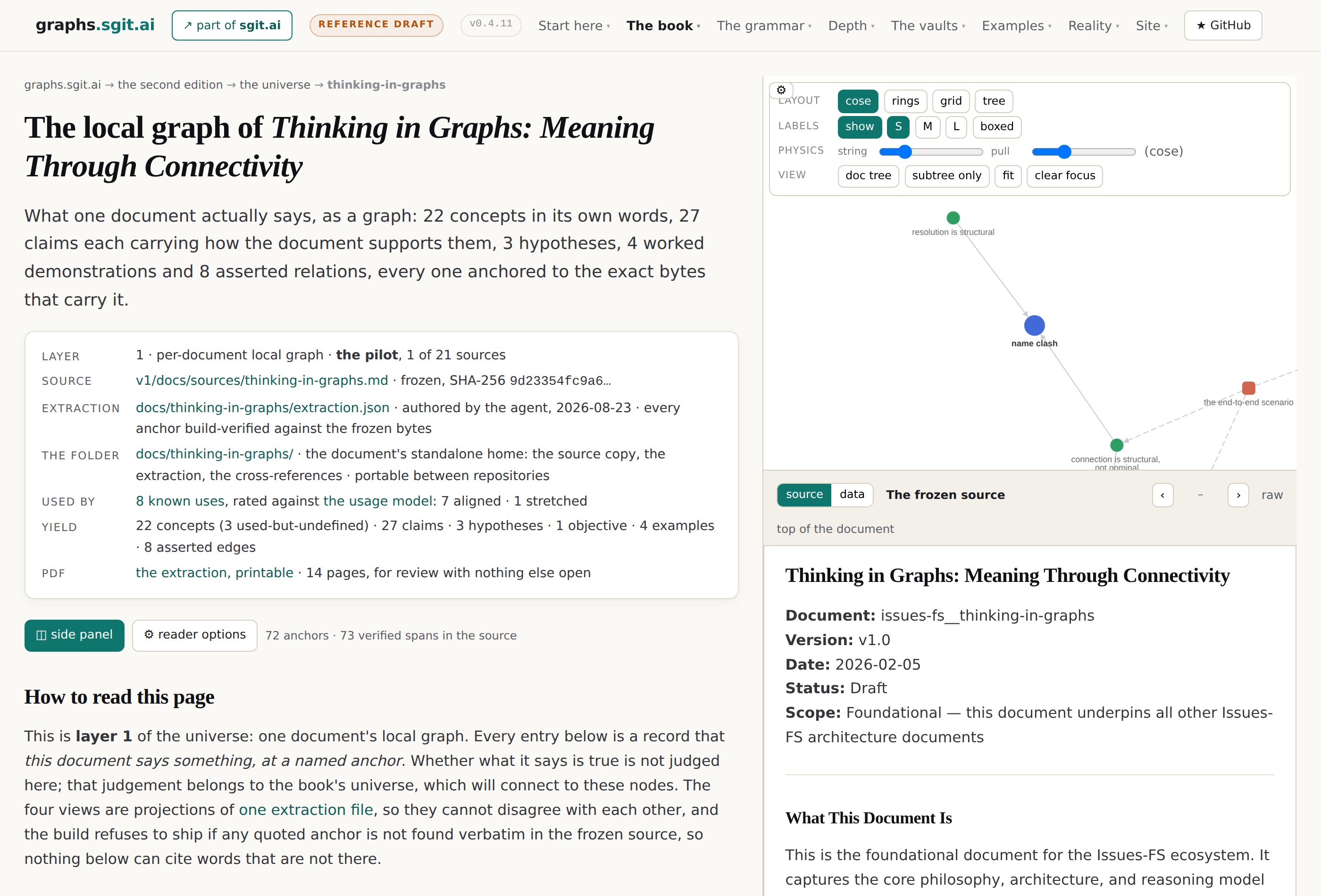The width and height of the screenshot is (1321, 896).
Task: Click 'The frozen source' panel title
Action: tap(945, 495)
